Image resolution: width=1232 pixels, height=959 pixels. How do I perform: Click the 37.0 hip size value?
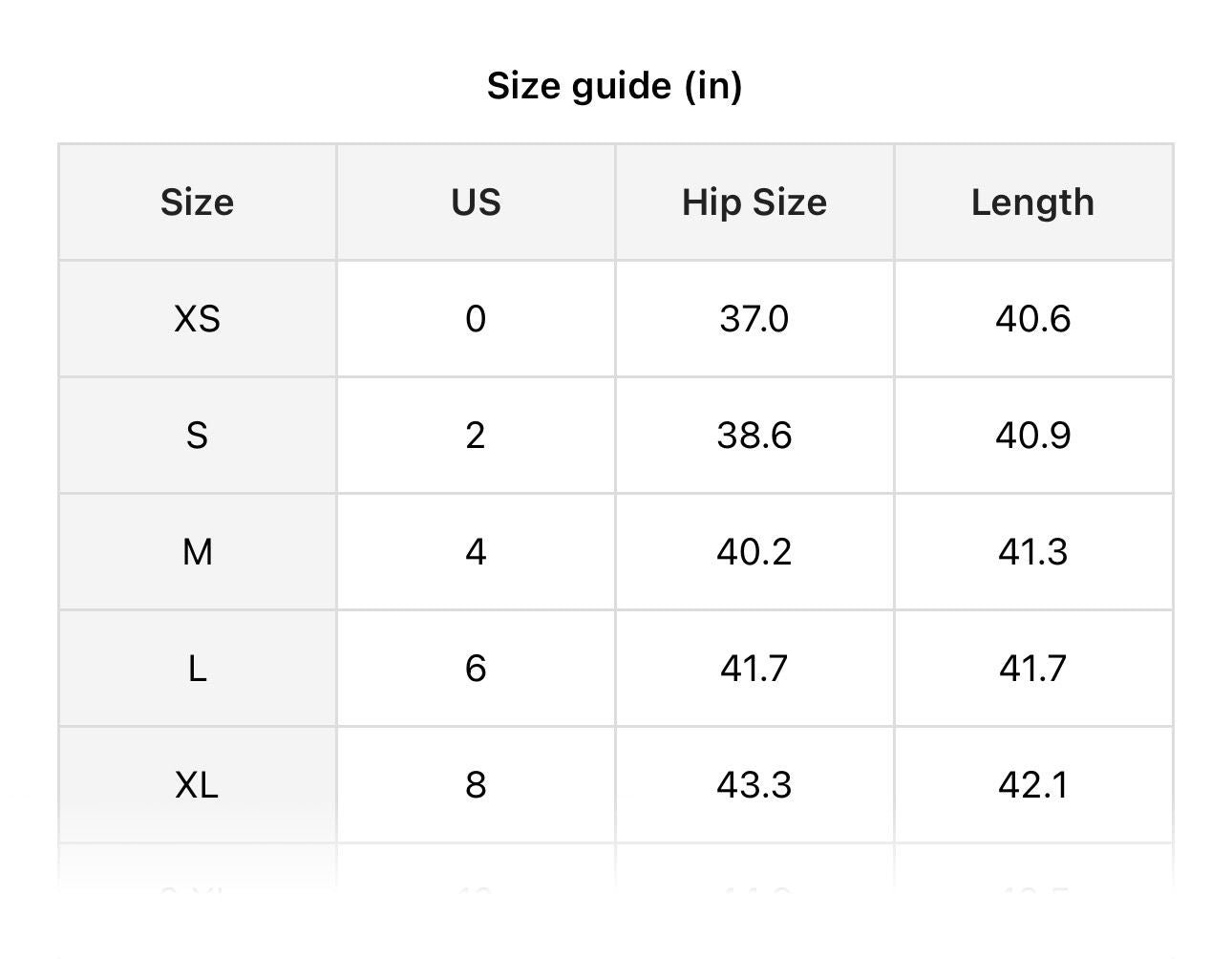754,319
